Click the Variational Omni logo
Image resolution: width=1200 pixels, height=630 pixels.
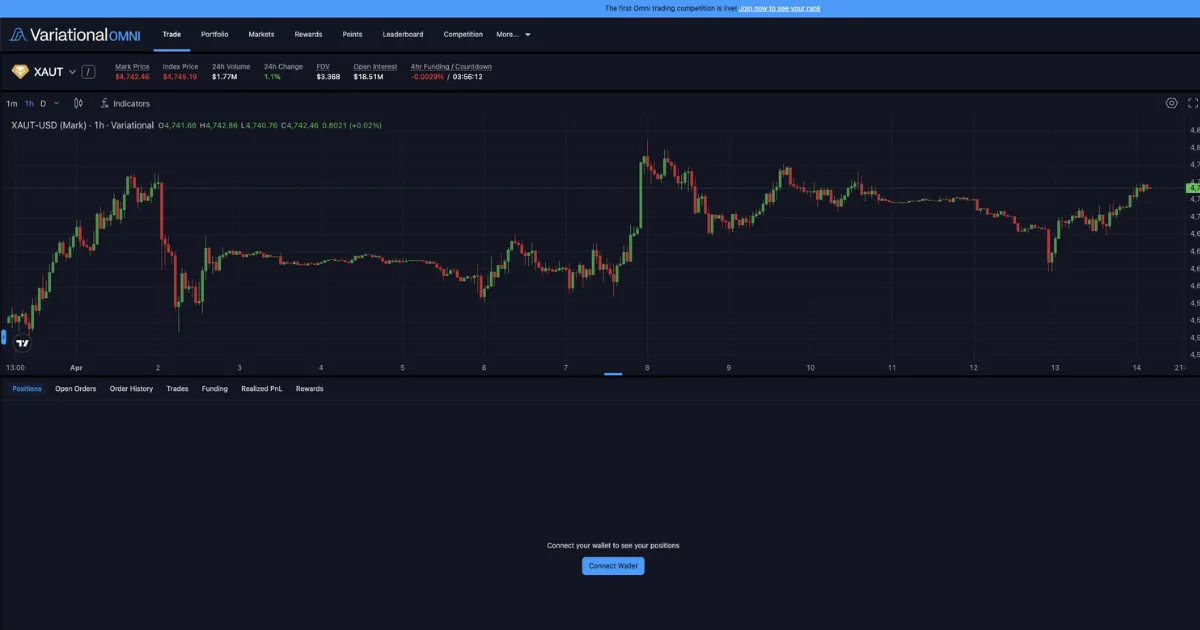(74, 34)
